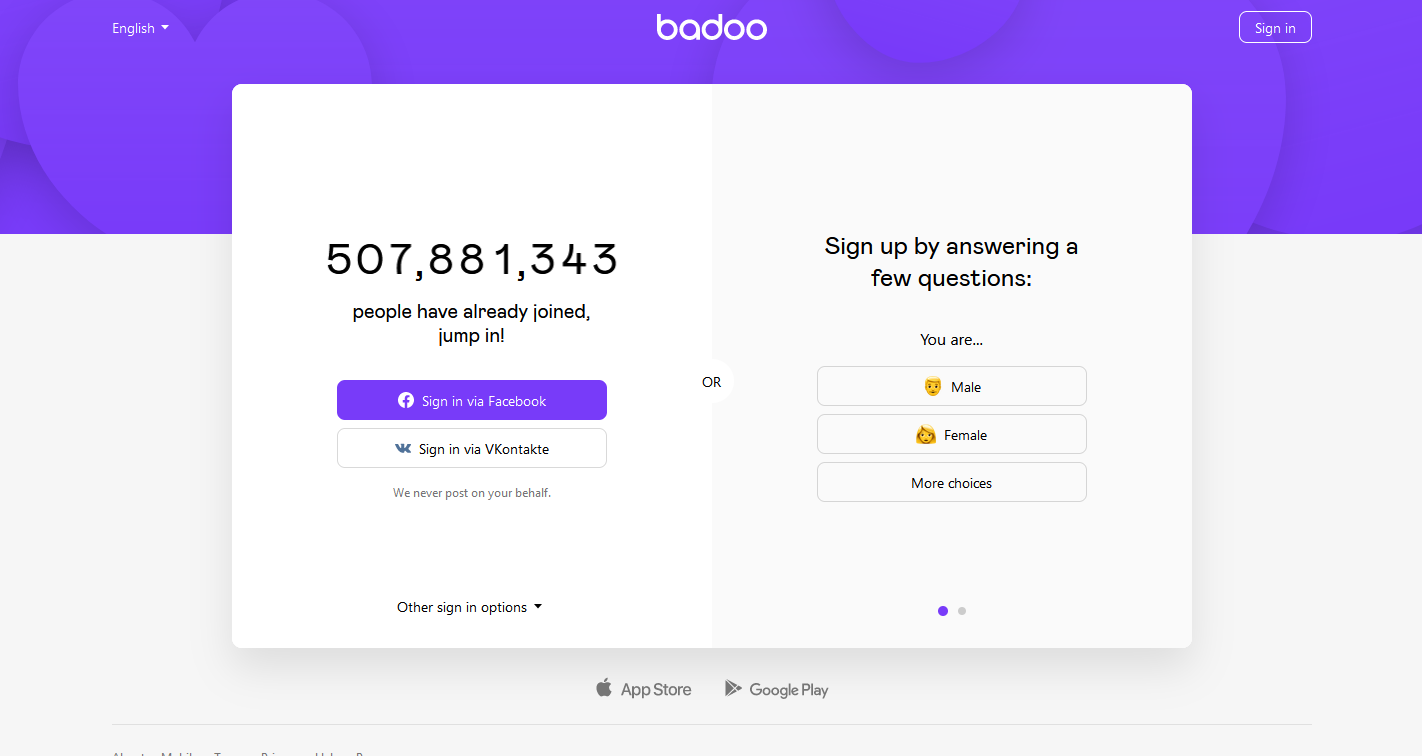Click the Apple logo icon
1422x756 pixels.
(x=604, y=688)
